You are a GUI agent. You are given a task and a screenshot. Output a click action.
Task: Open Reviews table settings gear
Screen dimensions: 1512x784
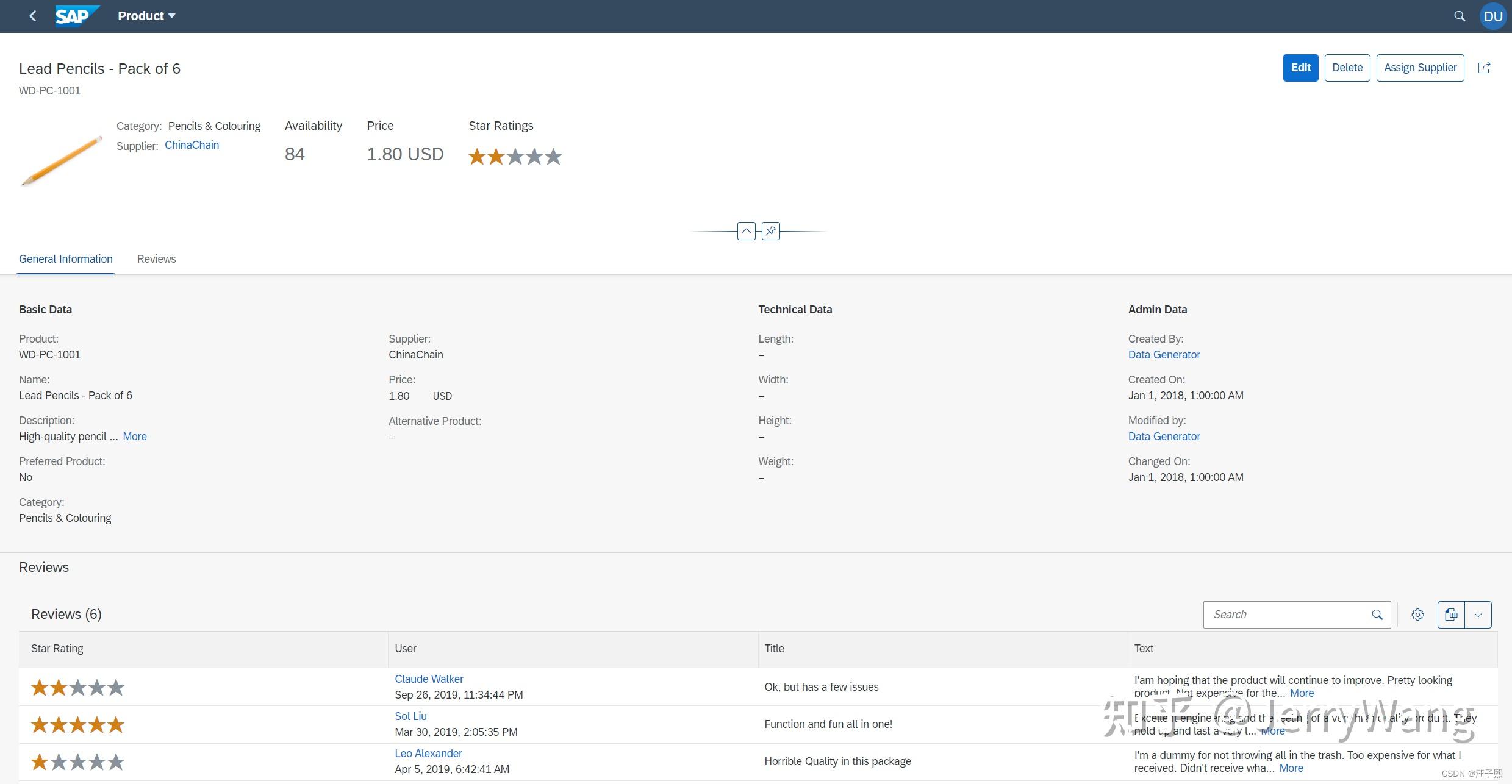[1417, 614]
